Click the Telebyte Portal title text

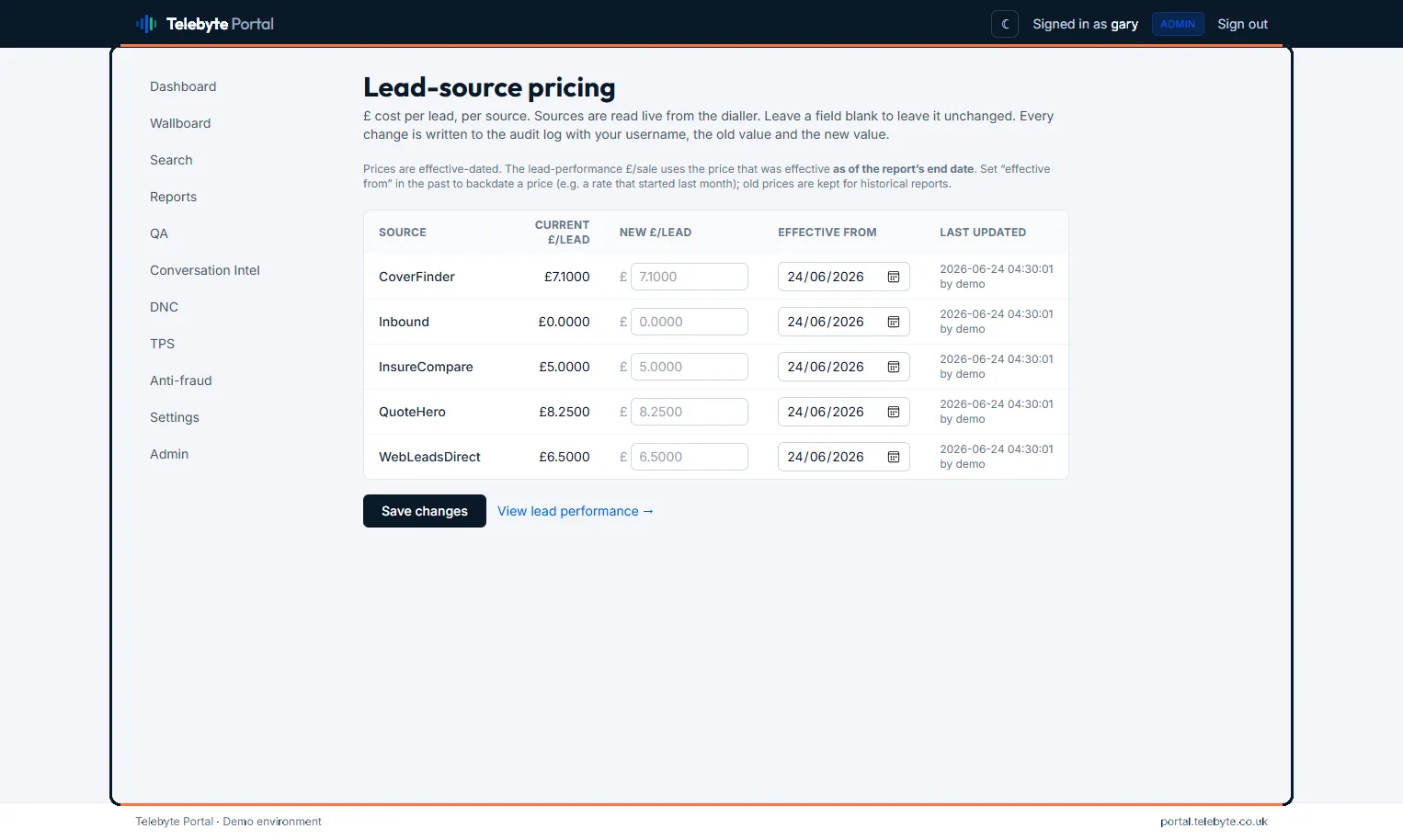pyautogui.click(x=220, y=24)
